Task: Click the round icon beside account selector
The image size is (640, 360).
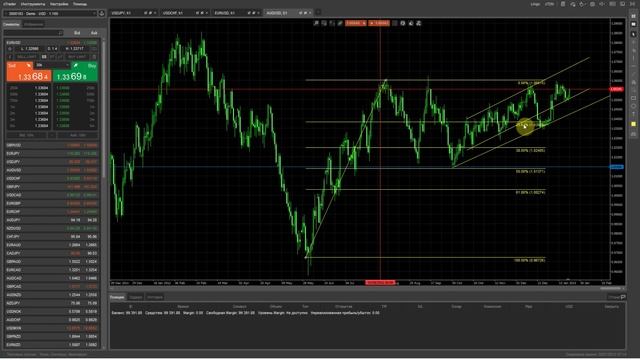Action: [x=102, y=13]
